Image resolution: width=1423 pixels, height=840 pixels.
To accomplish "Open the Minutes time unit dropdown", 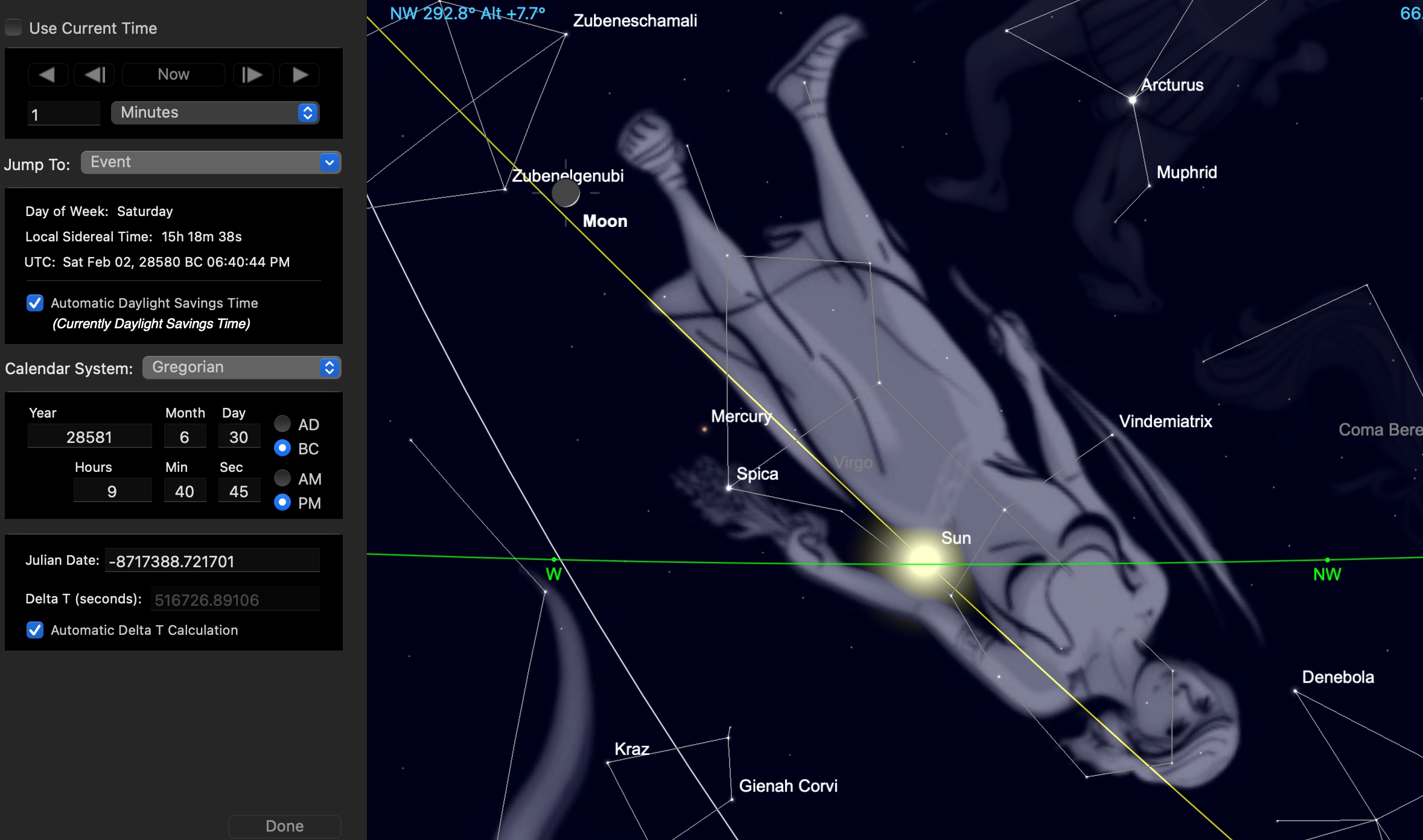I will (215, 113).
